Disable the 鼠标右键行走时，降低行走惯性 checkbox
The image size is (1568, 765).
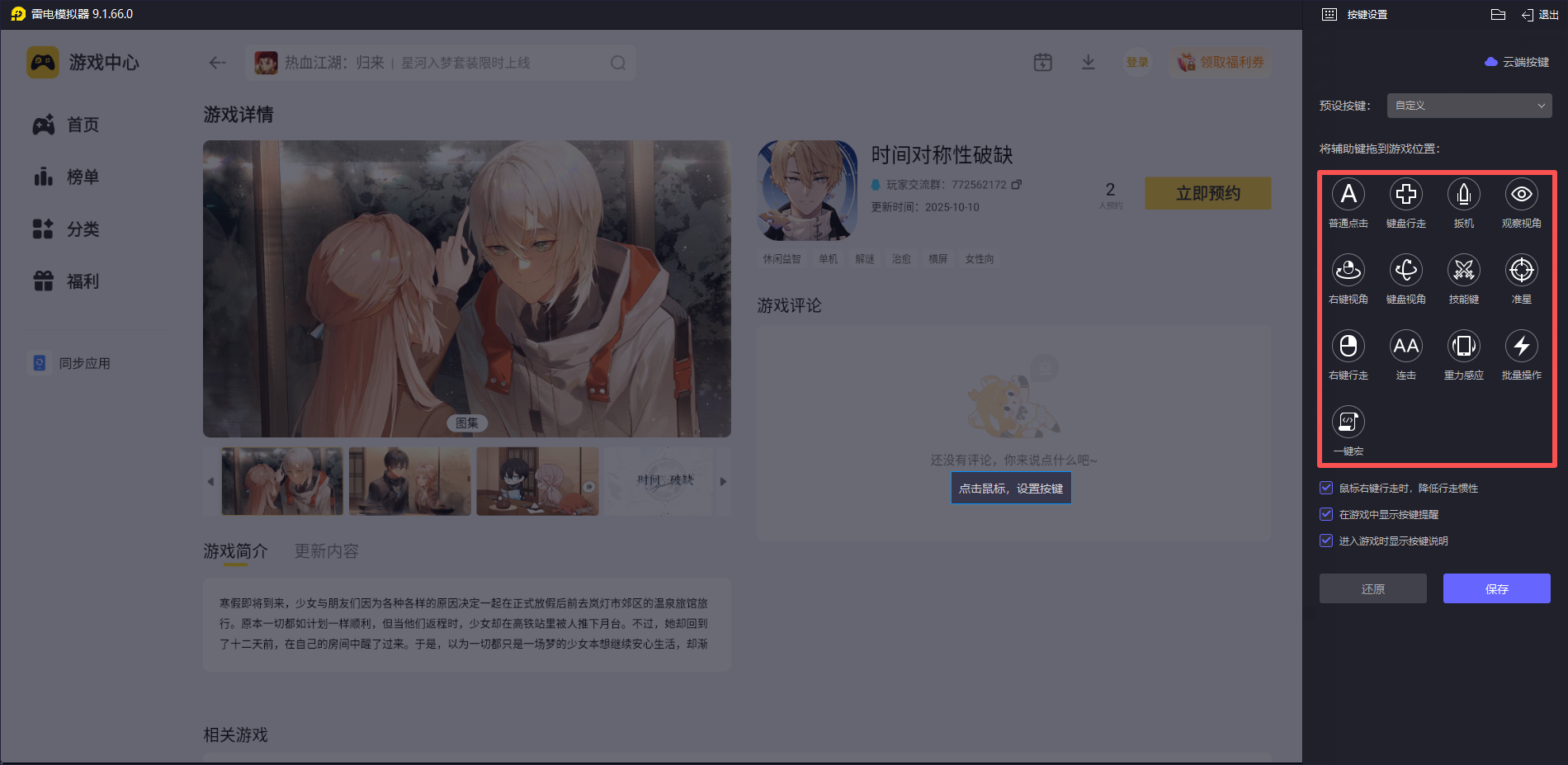point(1326,488)
